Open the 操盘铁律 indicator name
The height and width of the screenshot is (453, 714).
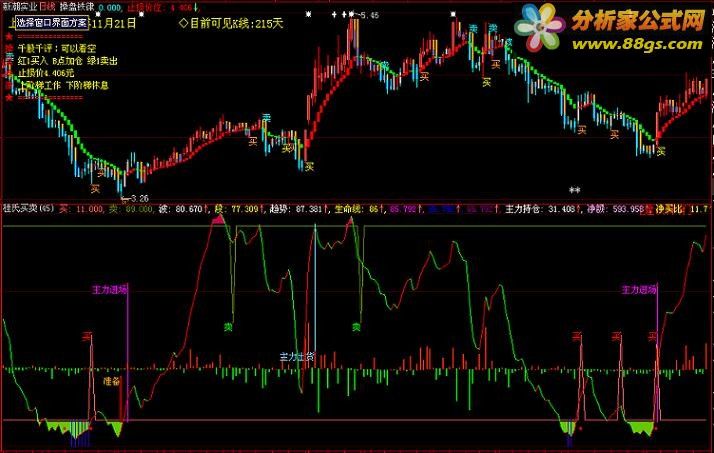[77, 7]
